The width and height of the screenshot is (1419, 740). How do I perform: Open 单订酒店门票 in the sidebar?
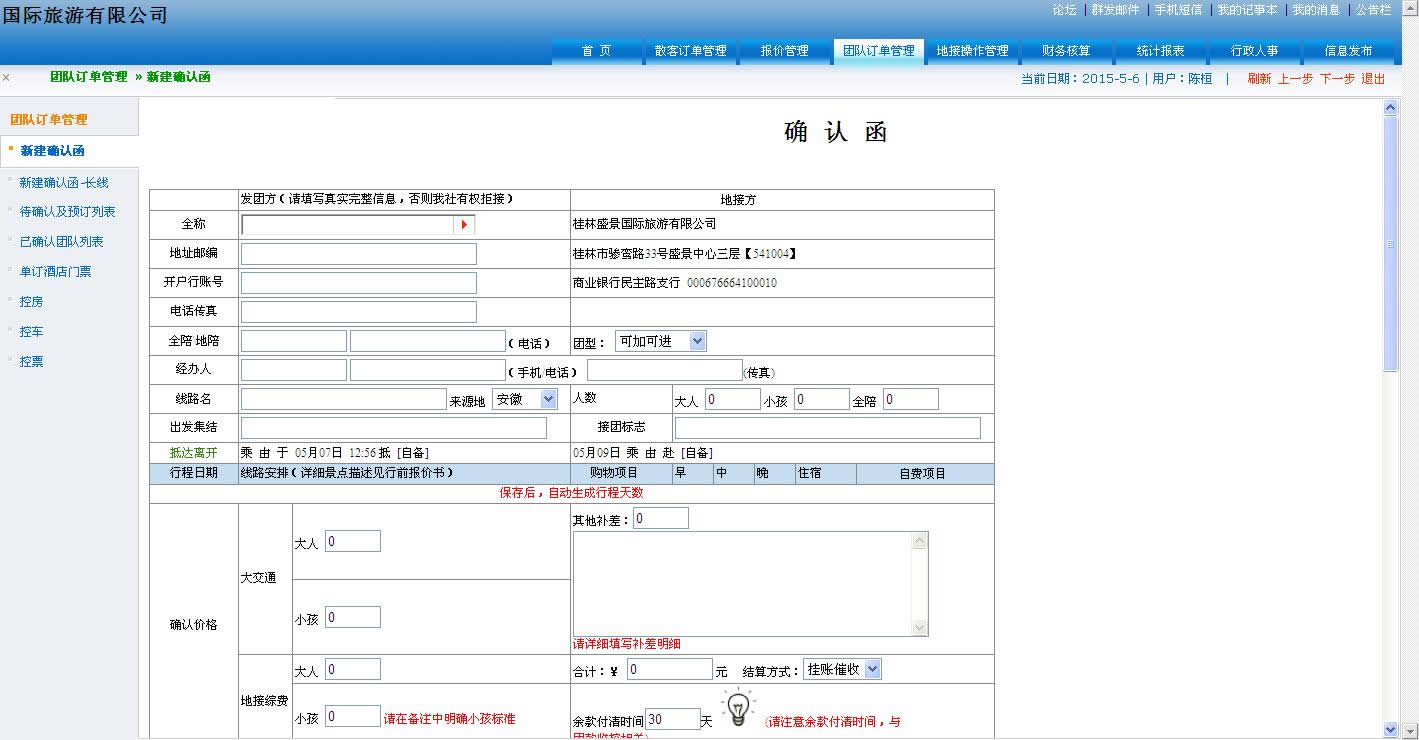pyautogui.click(x=55, y=272)
